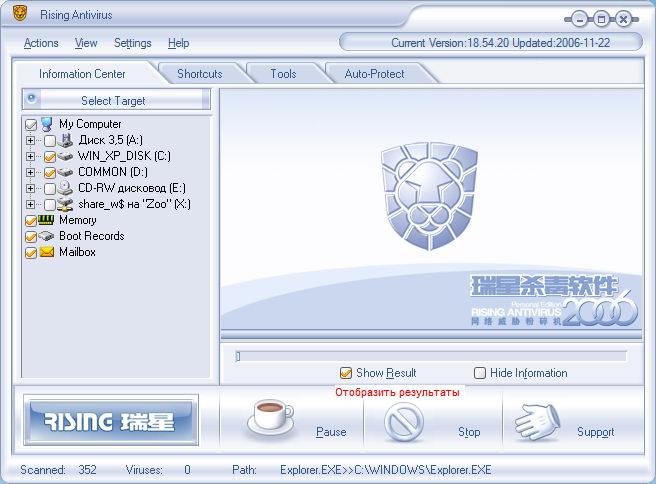
Task: Select the Boot Records label
Action: pyautogui.click(x=92, y=236)
